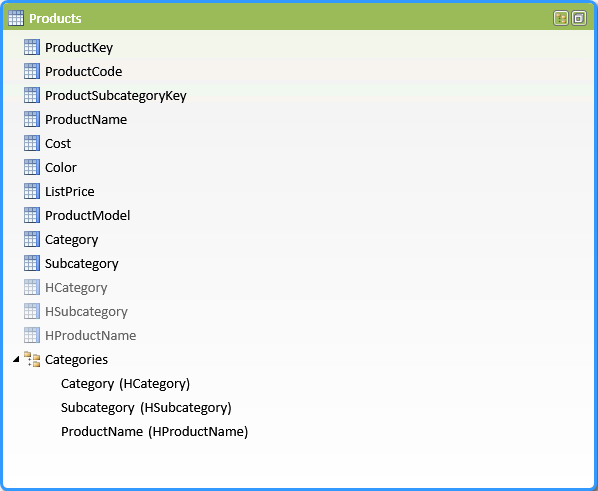Screen dimensions: 598x491
Task: Select the hidden HProductName column
Action: [x=90, y=336]
